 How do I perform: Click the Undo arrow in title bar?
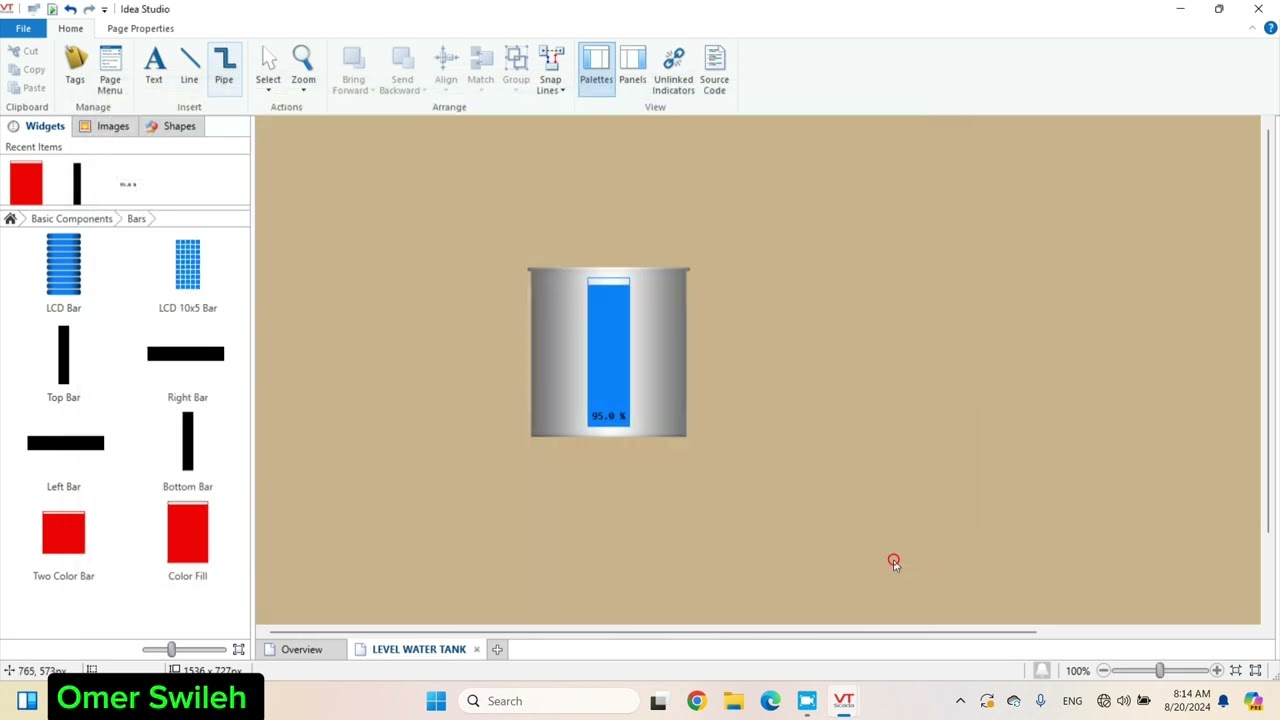[x=70, y=9]
